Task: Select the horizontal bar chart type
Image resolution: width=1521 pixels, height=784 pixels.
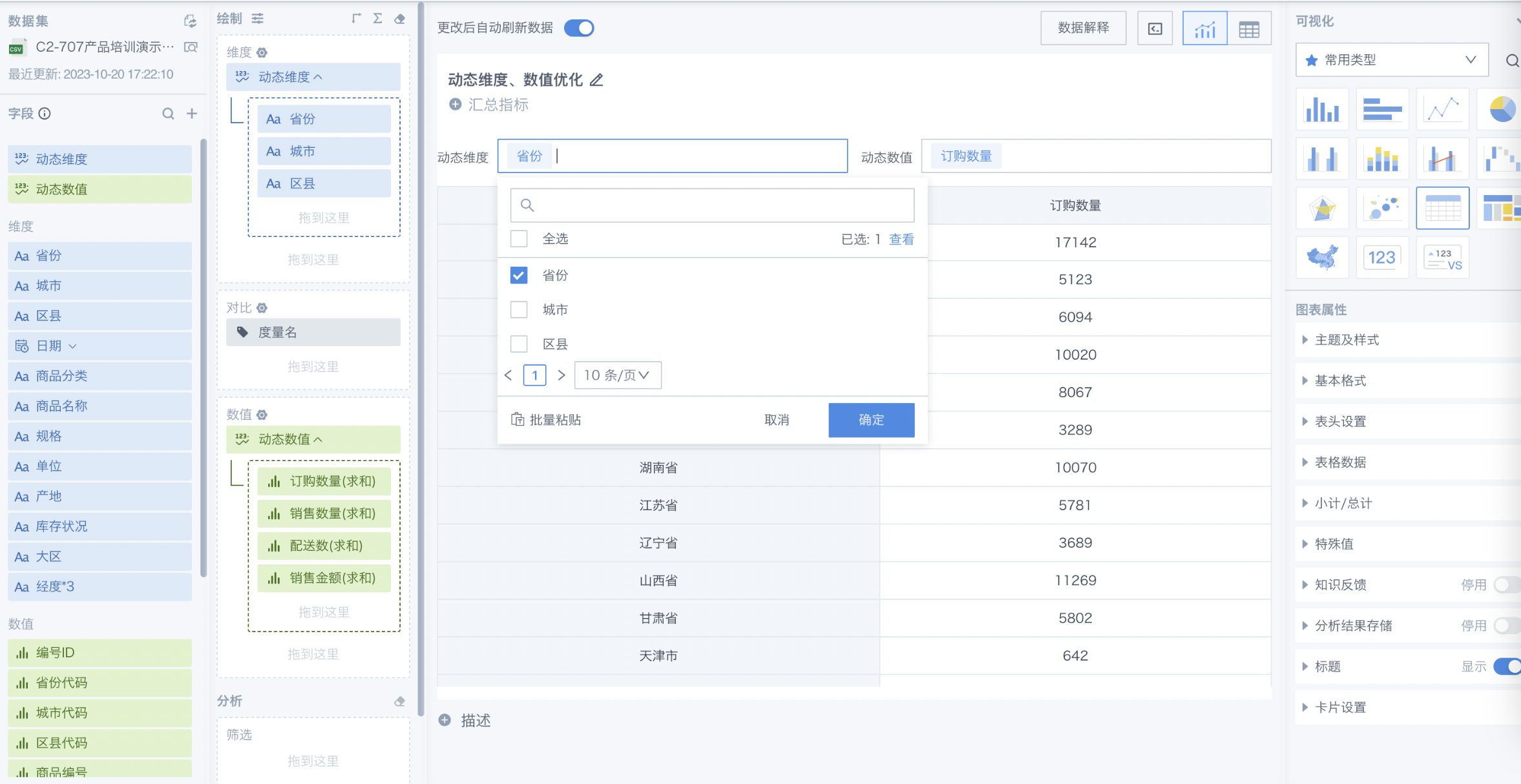Action: tap(1382, 109)
